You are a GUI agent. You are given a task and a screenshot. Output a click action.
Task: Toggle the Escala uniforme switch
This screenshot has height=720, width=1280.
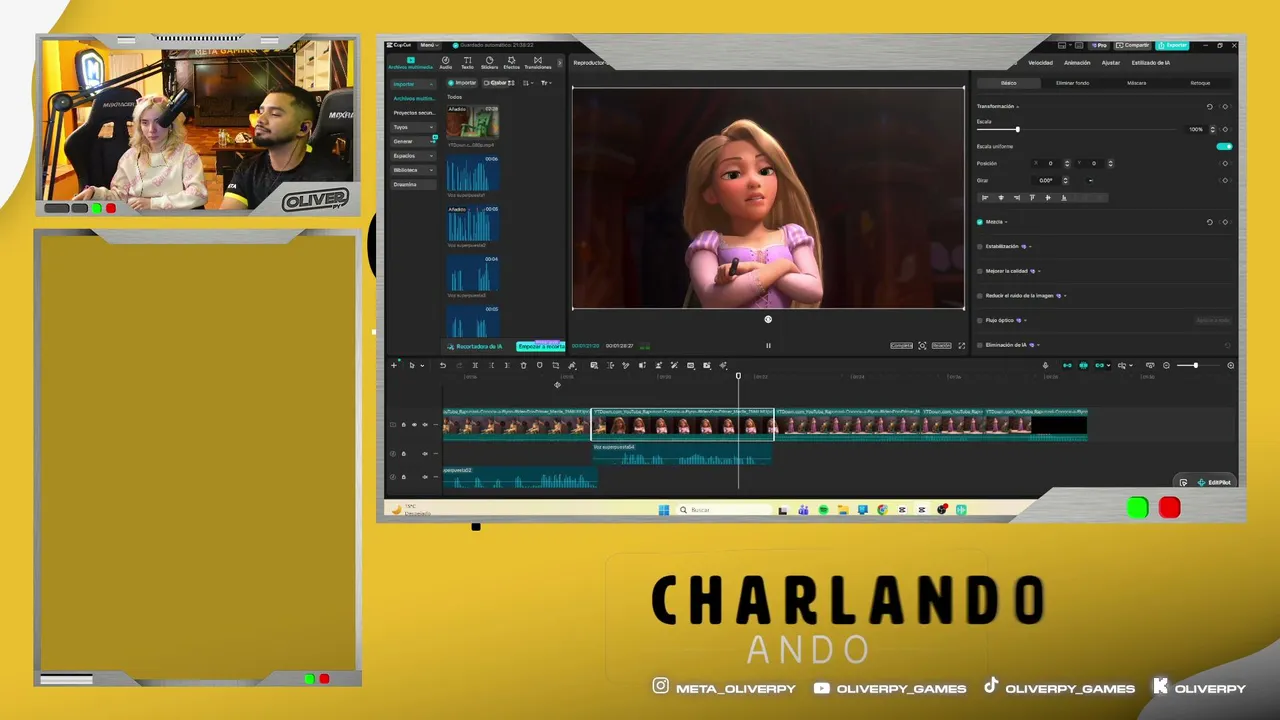click(x=1224, y=147)
